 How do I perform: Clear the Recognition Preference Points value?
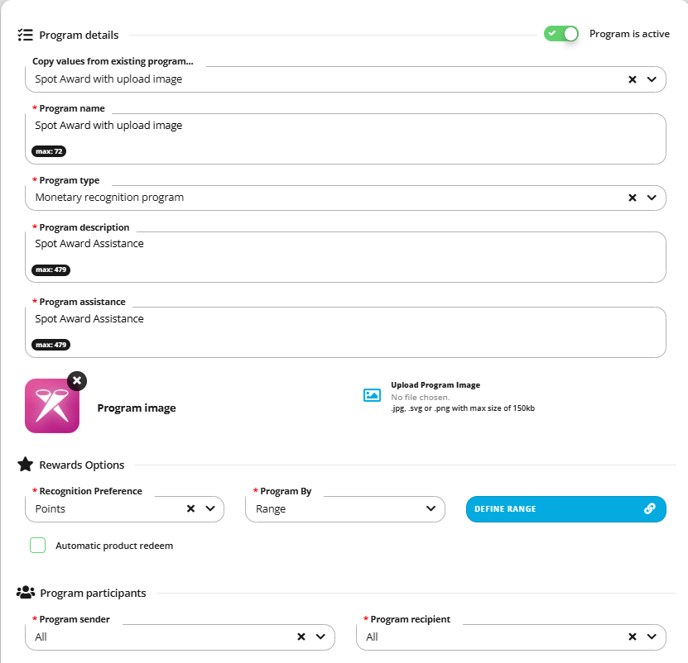[x=191, y=509]
